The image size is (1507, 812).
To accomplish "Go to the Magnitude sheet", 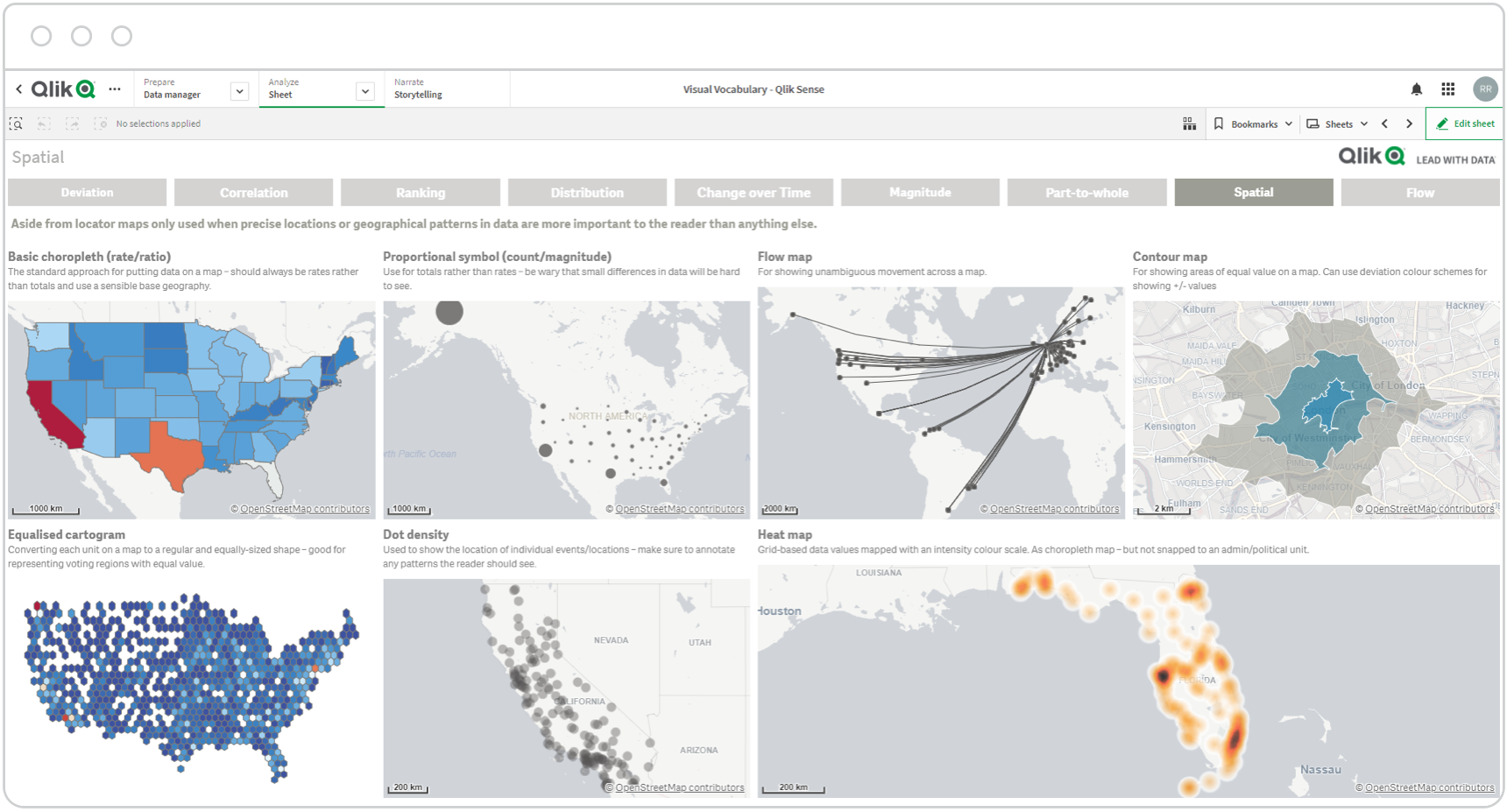I will click(920, 193).
